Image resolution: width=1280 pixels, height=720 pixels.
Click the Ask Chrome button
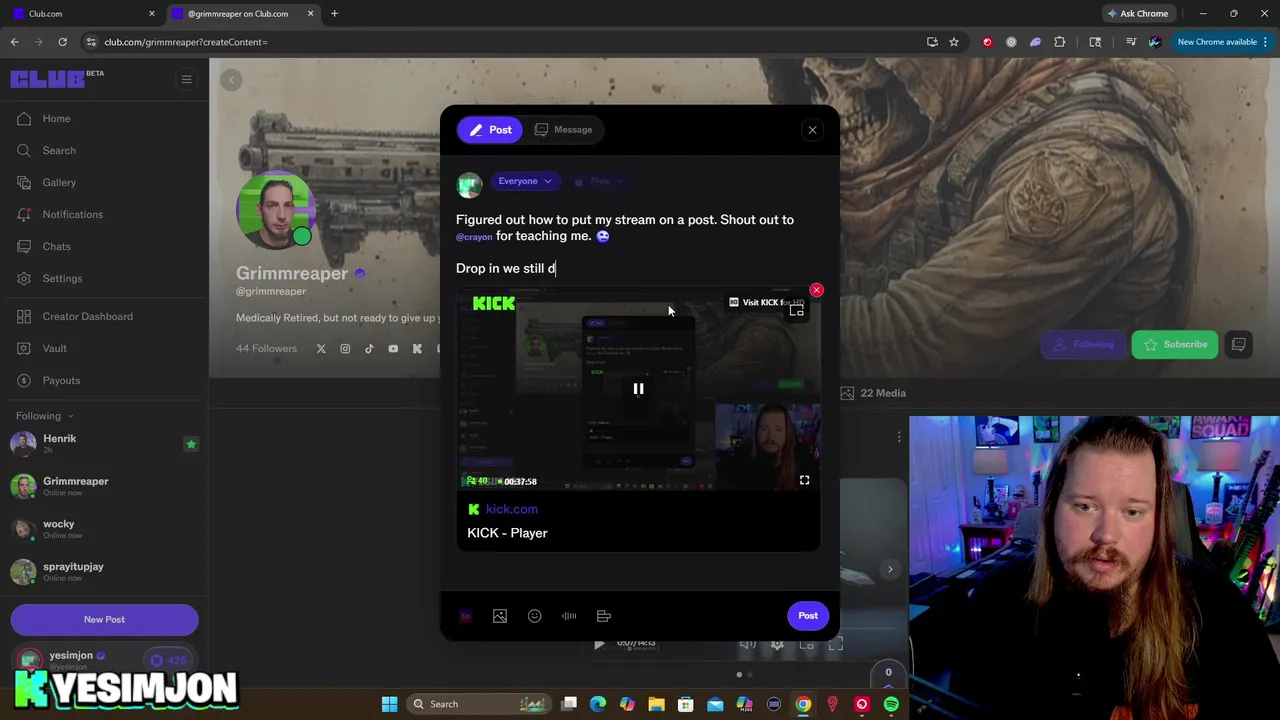[x=1137, y=14]
